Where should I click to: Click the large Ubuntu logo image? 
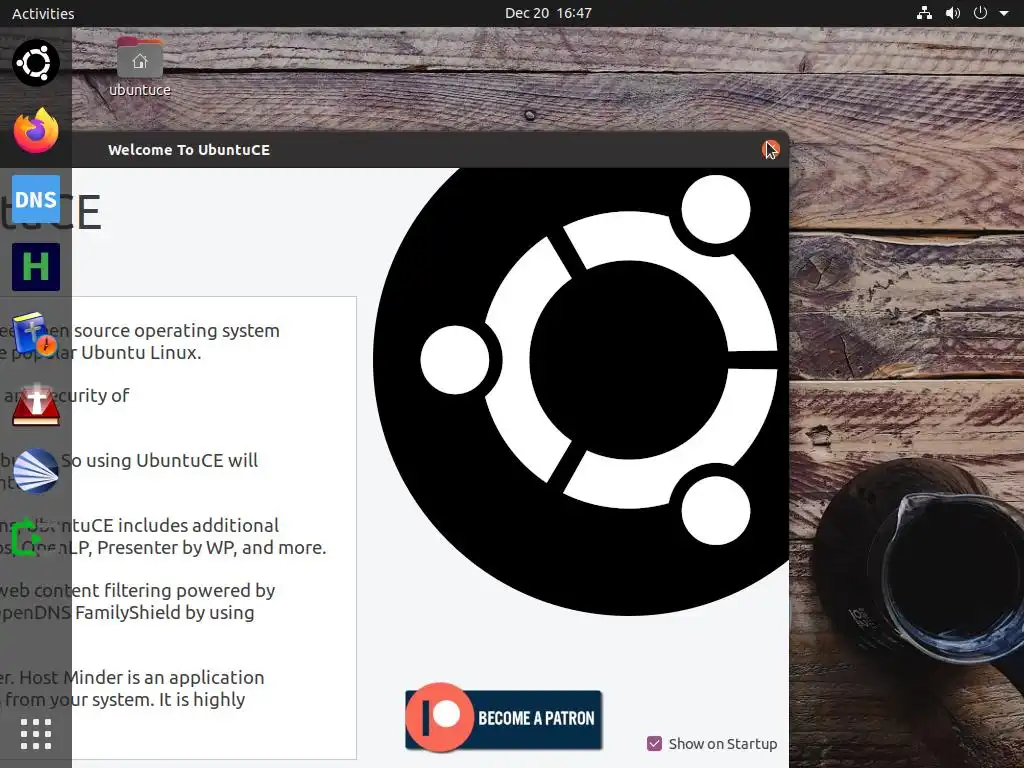pyautogui.click(x=581, y=392)
